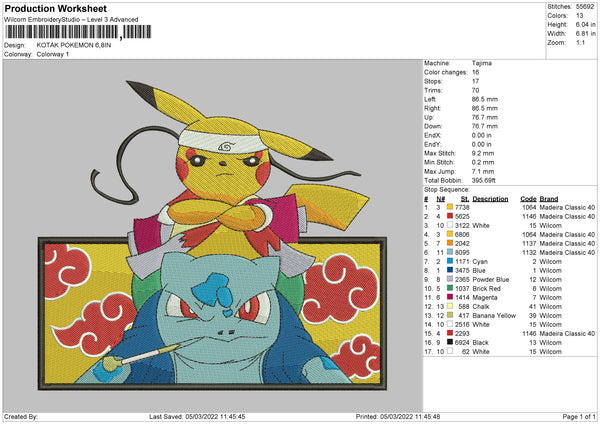
Task: Click design name 'KOTAK POKEMON 6,8IN'
Action: (x=74, y=45)
